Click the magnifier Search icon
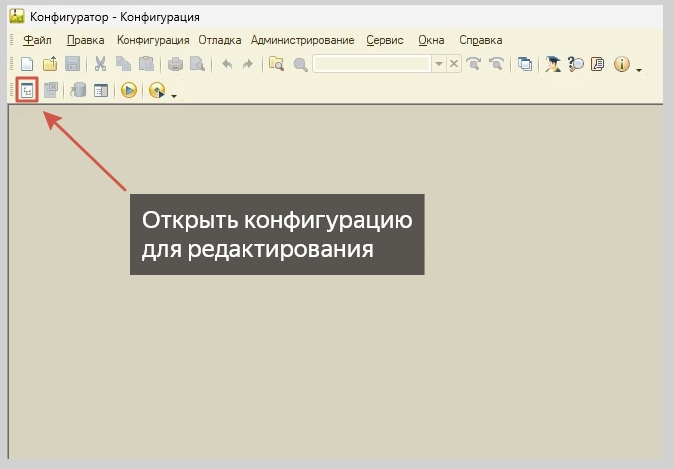 tap(300, 64)
